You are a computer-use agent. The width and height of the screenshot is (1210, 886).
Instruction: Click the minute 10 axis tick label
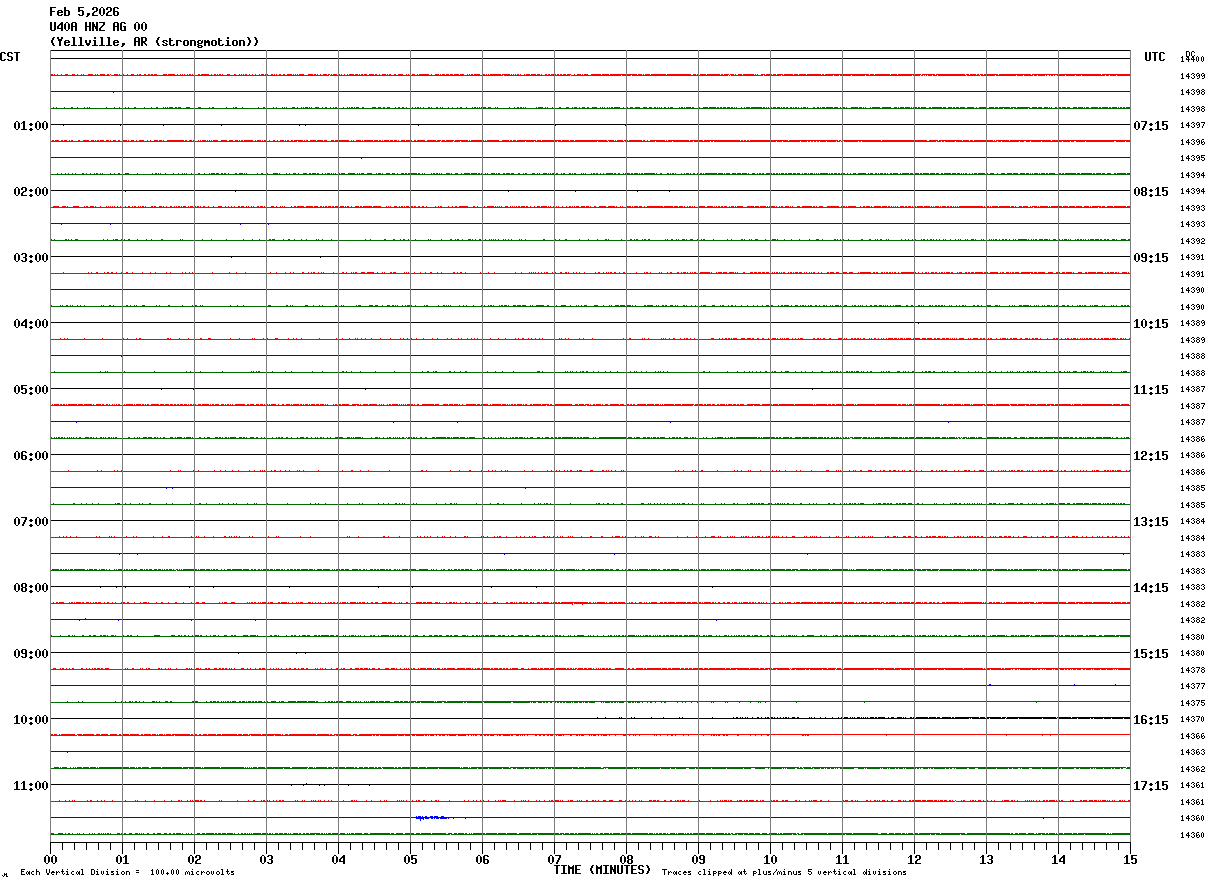point(771,860)
